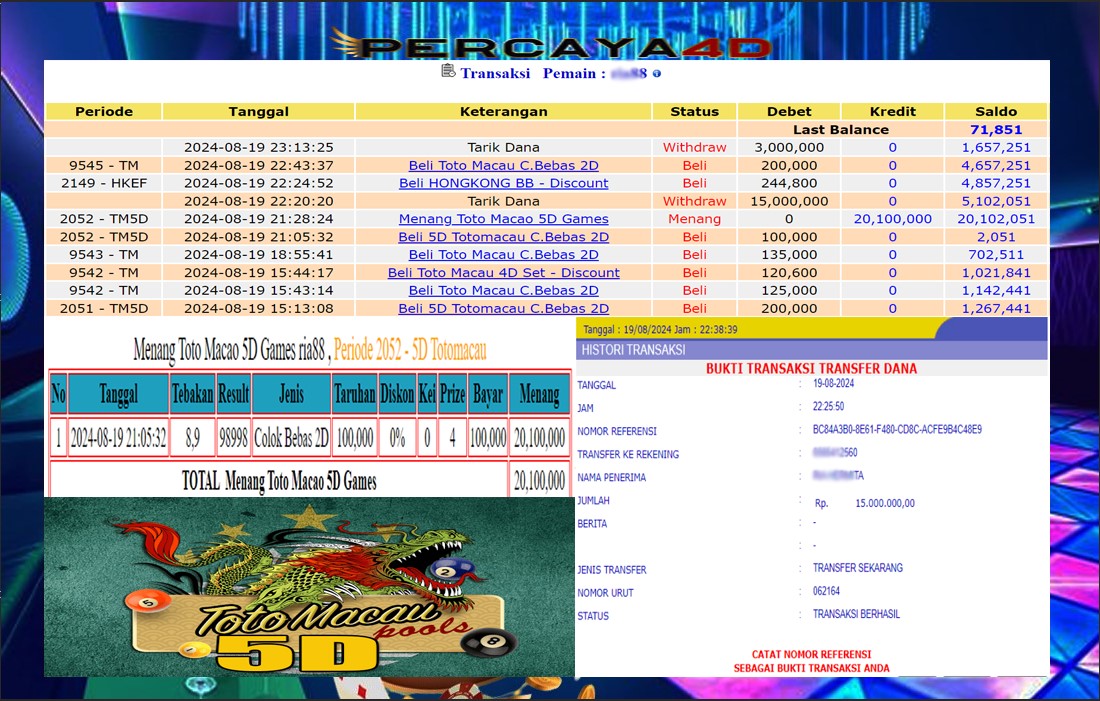Click the Menang header in winnings table
Viewport: 1100px width, 701px height.
pos(539,394)
